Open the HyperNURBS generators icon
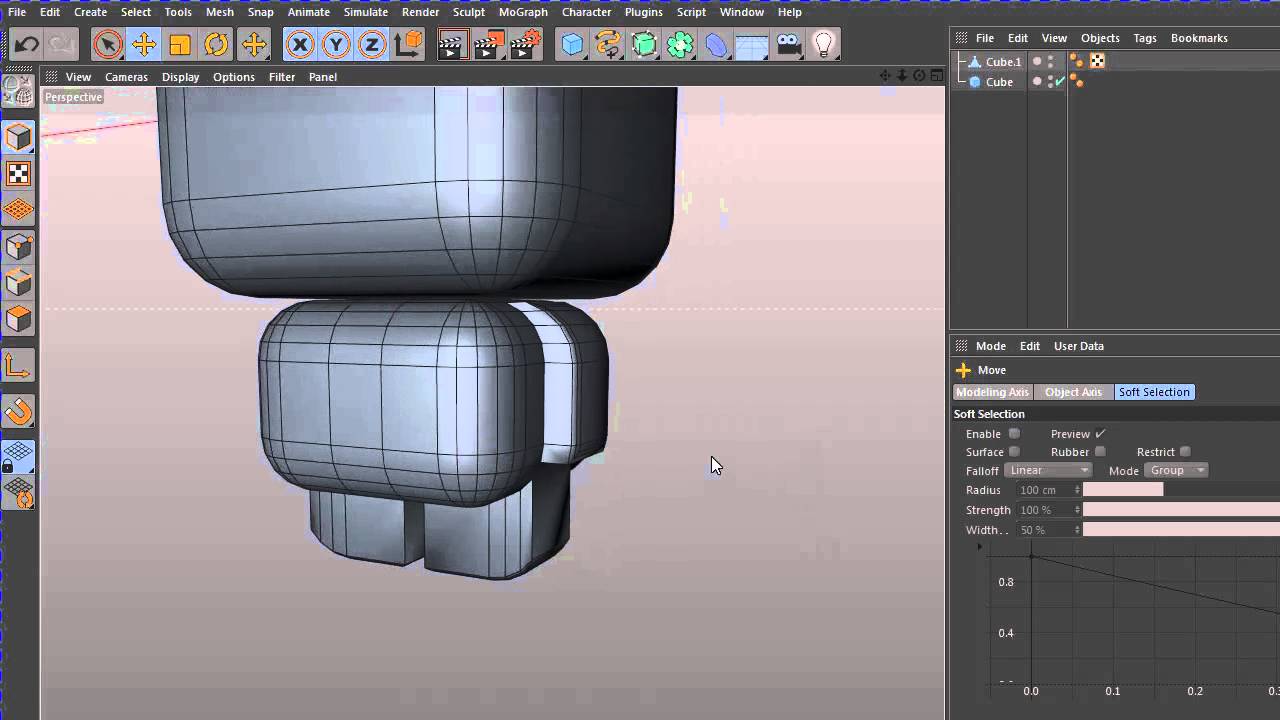1280x720 pixels. click(x=644, y=45)
